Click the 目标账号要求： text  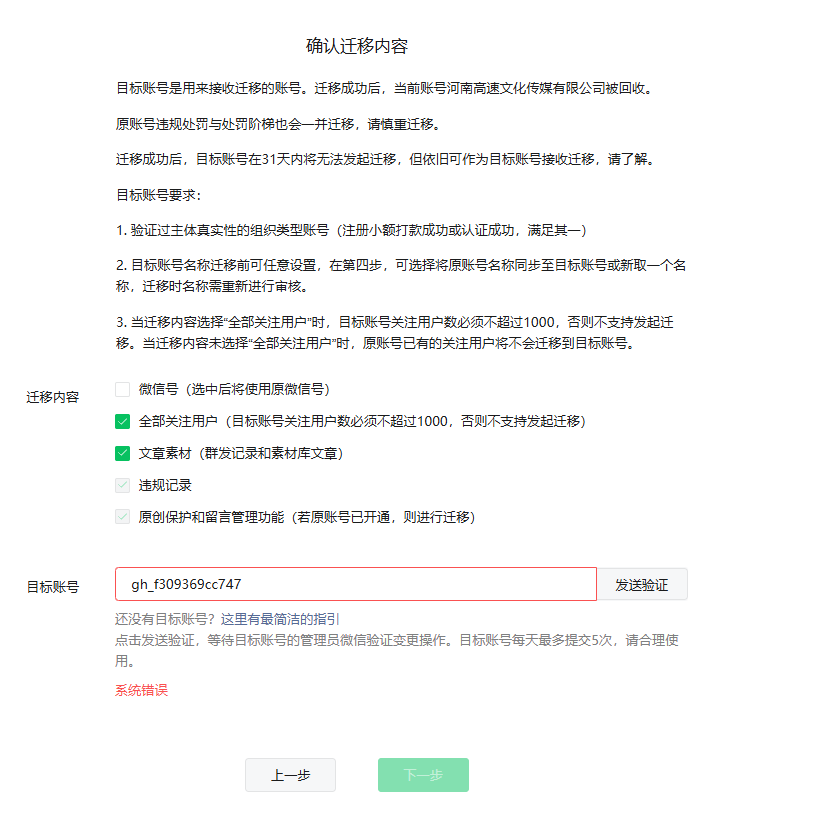[158, 195]
